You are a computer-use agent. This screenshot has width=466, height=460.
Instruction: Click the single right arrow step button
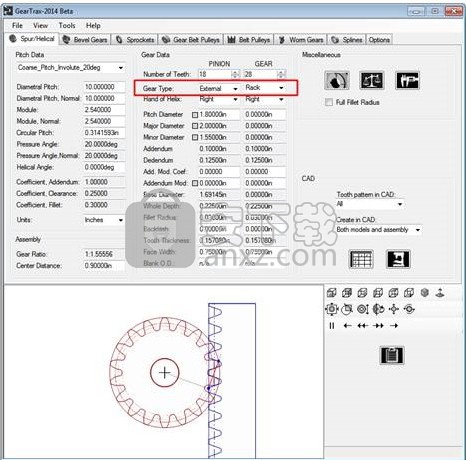394,326
